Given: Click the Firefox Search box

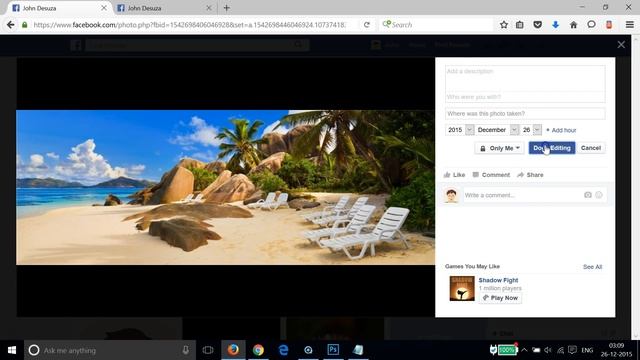Looking at the screenshot, I should tap(436, 25).
